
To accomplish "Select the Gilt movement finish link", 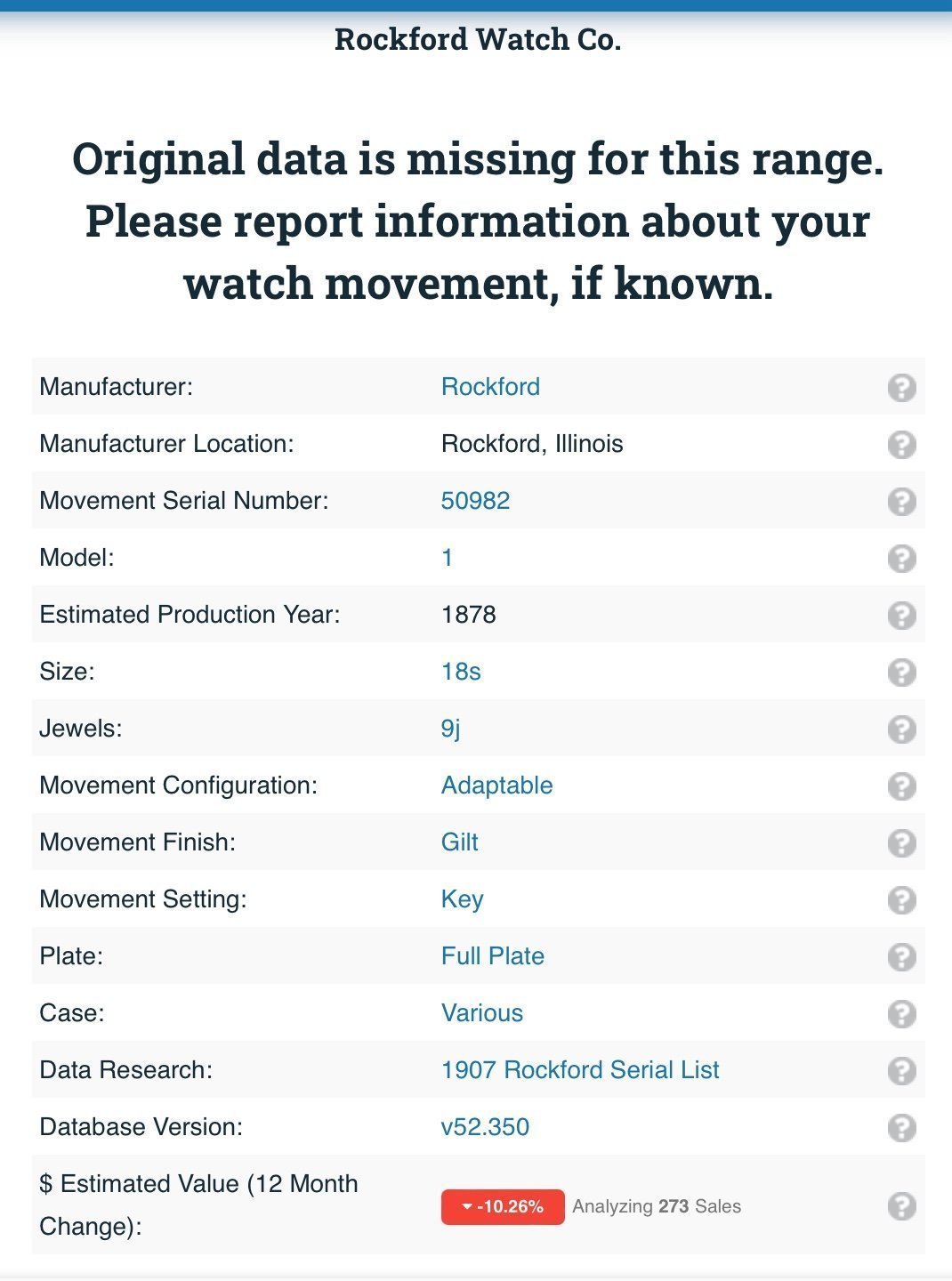I will coord(459,842).
